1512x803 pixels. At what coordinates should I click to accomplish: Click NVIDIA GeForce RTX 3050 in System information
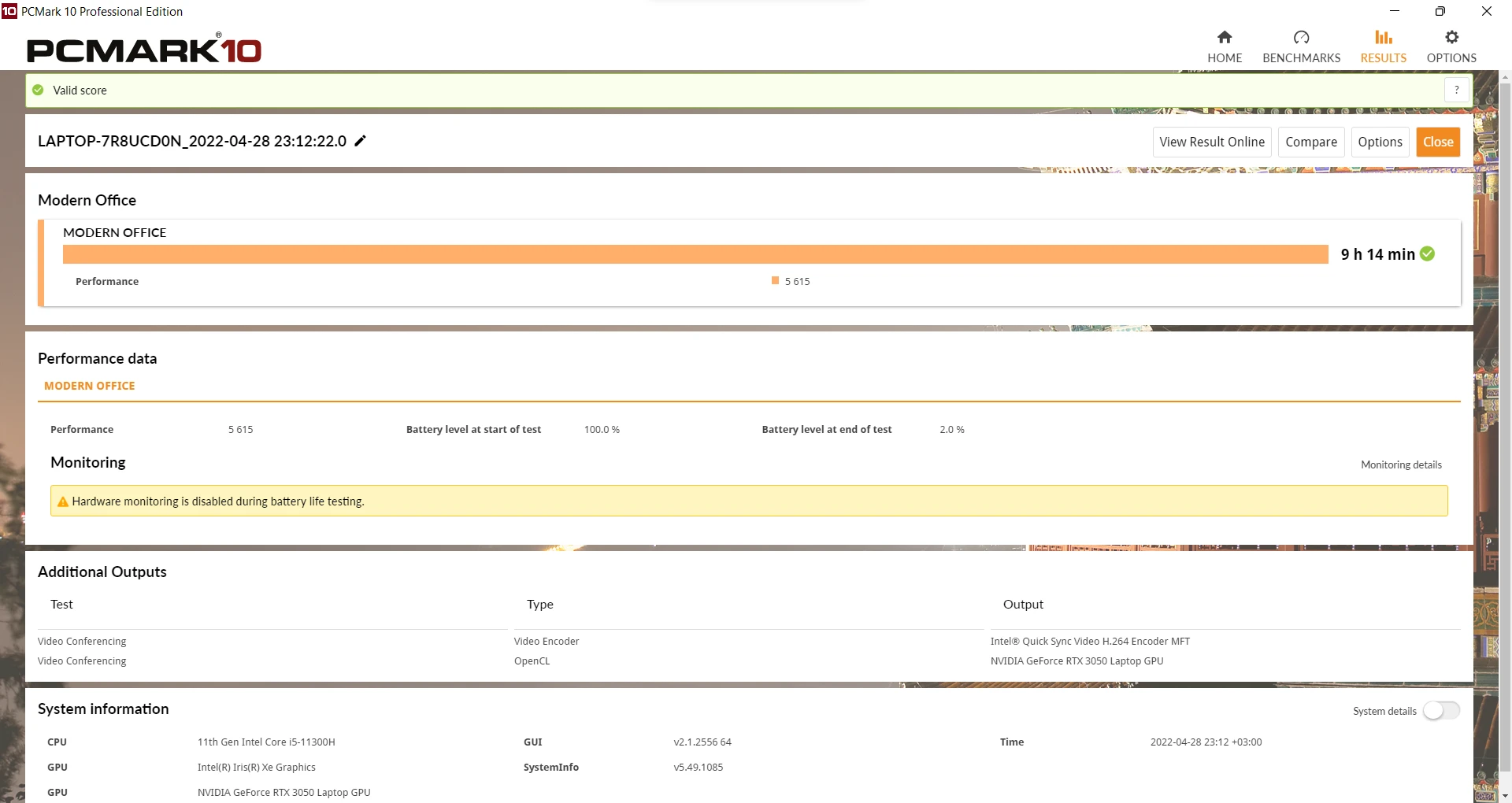283,793
